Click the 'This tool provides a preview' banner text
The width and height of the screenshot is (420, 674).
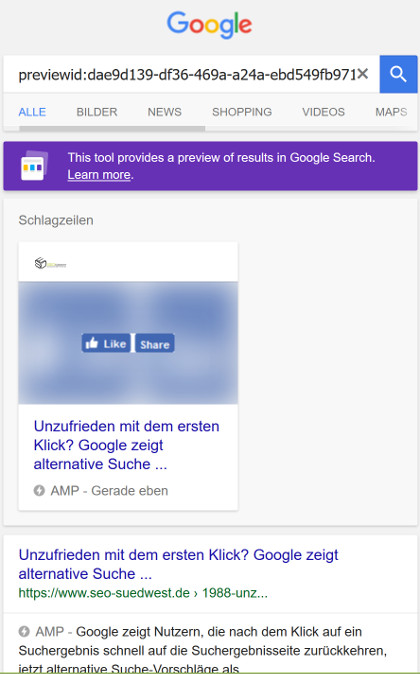point(221,158)
